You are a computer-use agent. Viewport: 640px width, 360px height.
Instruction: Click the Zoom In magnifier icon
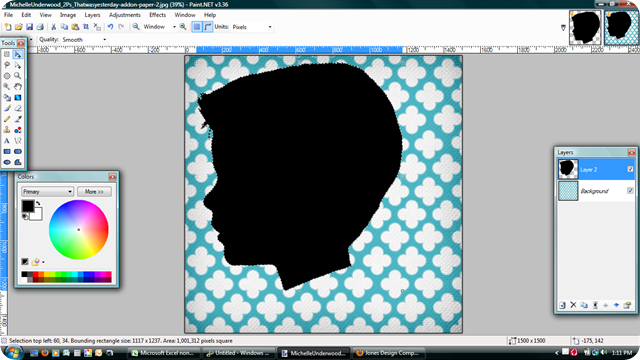183,27
